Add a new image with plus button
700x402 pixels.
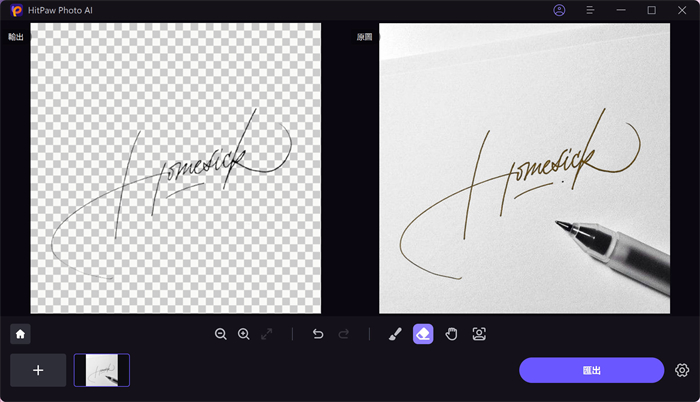coord(38,370)
